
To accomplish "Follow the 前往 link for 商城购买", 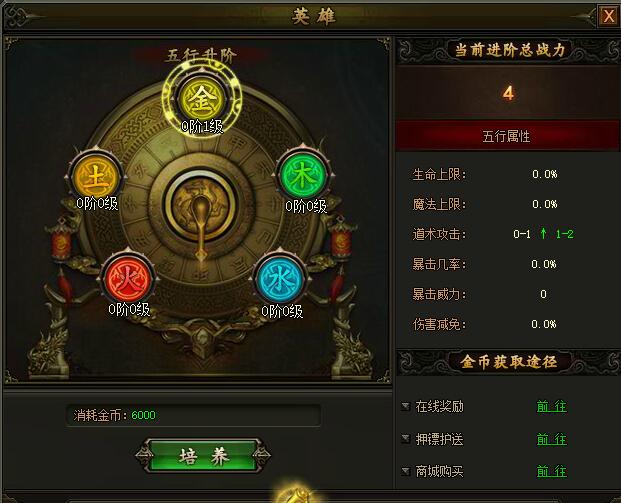I will pyautogui.click(x=551, y=471).
